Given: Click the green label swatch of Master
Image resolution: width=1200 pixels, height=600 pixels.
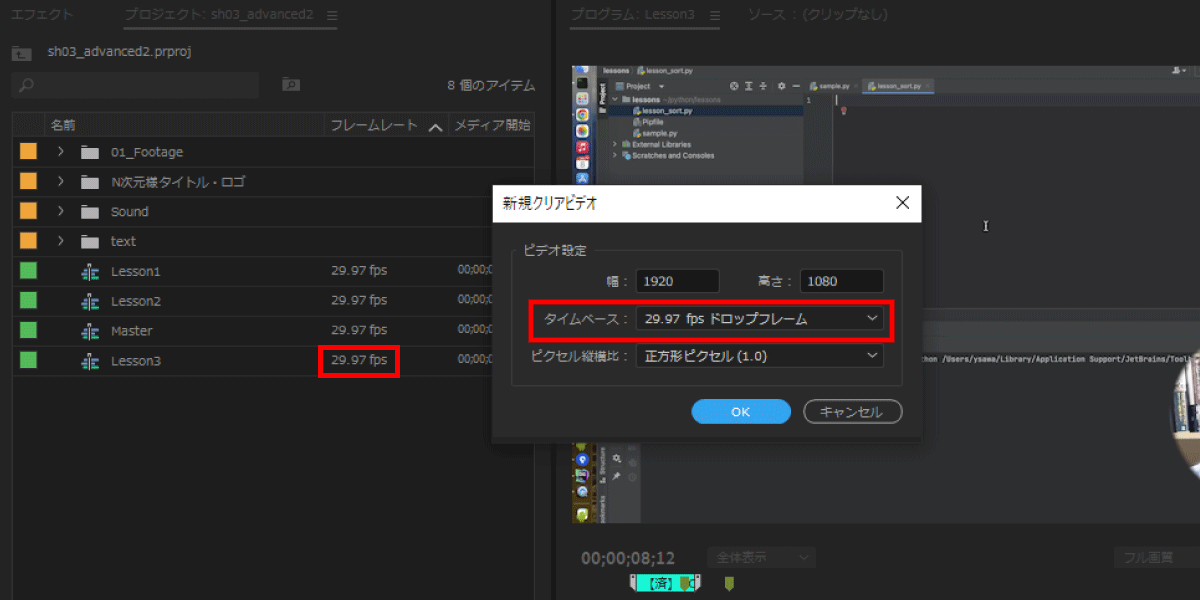Looking at the screenshot, I should pos(28,331).
